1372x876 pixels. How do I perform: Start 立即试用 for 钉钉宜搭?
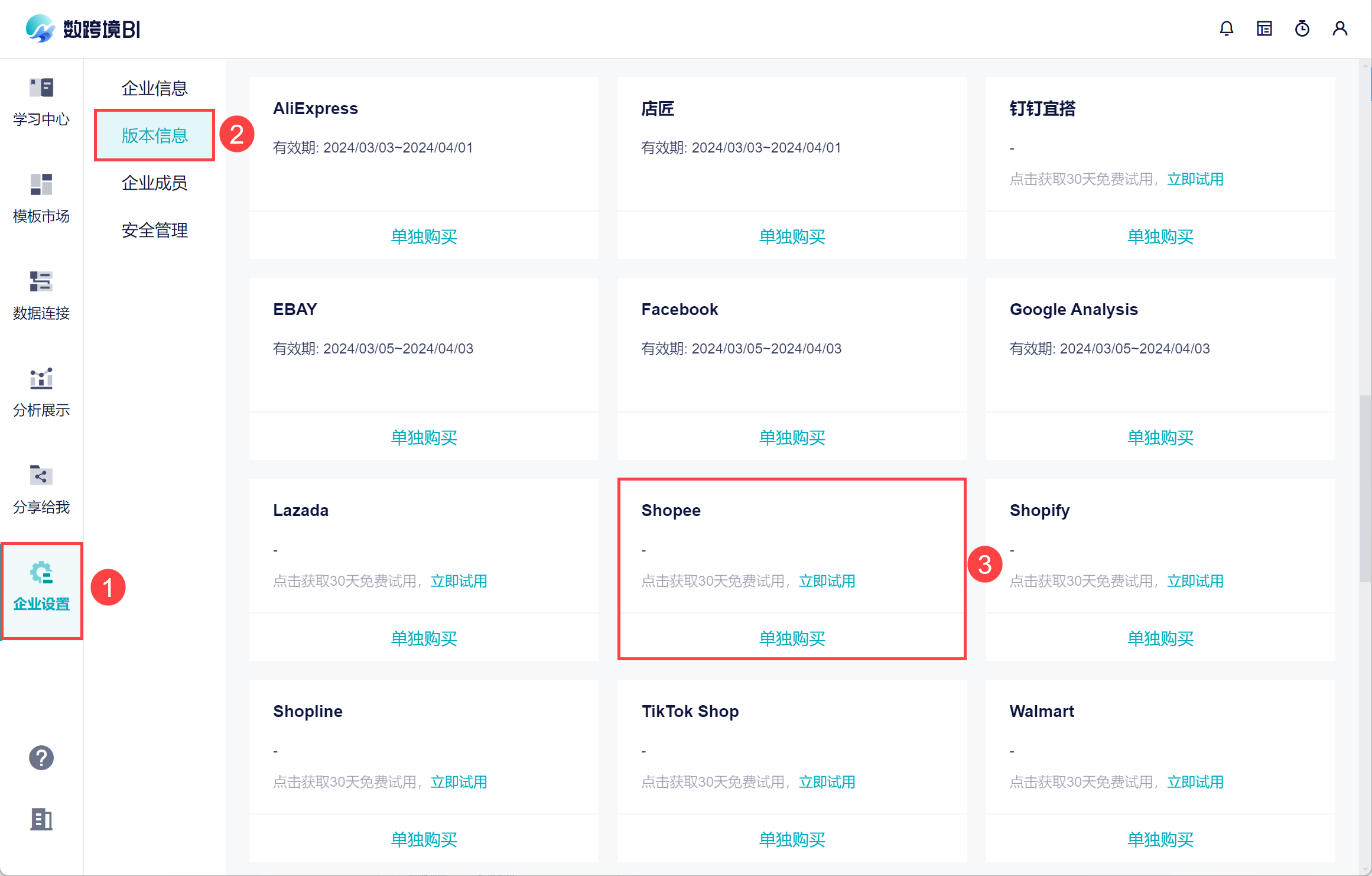pos(1195,179)
